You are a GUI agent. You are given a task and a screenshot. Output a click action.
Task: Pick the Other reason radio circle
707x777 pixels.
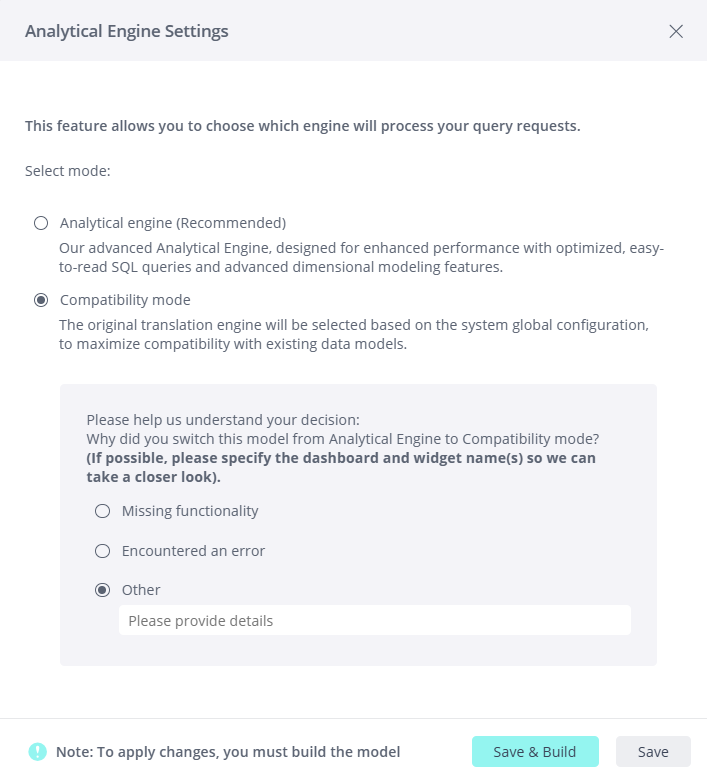pyautogui.click(x=102, y=590)
